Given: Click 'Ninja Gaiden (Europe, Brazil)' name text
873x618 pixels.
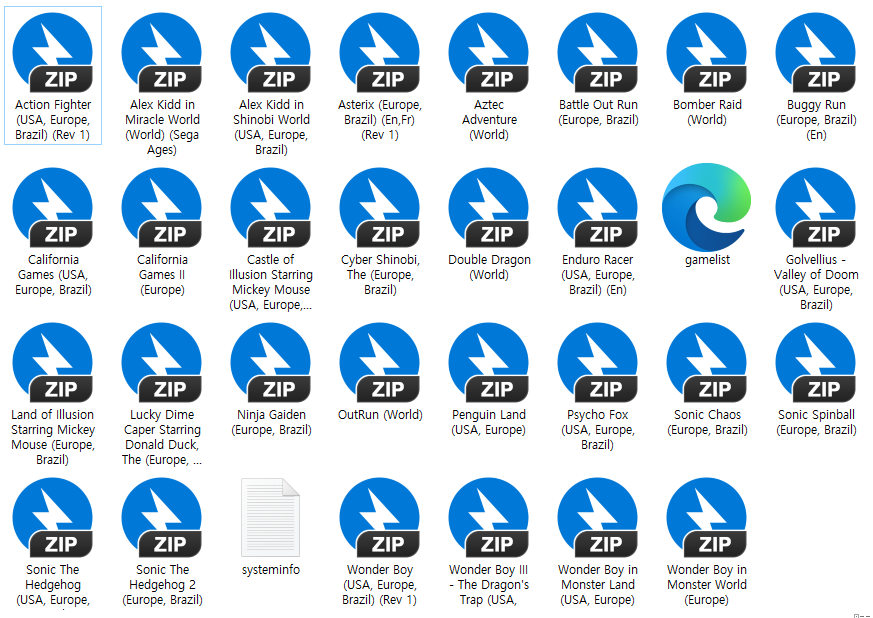Looking at the screenshot, I should coord(271,422).
